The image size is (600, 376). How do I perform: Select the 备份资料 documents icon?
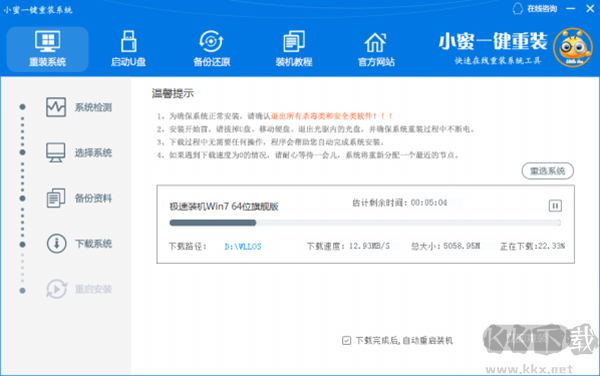(56, 198)
